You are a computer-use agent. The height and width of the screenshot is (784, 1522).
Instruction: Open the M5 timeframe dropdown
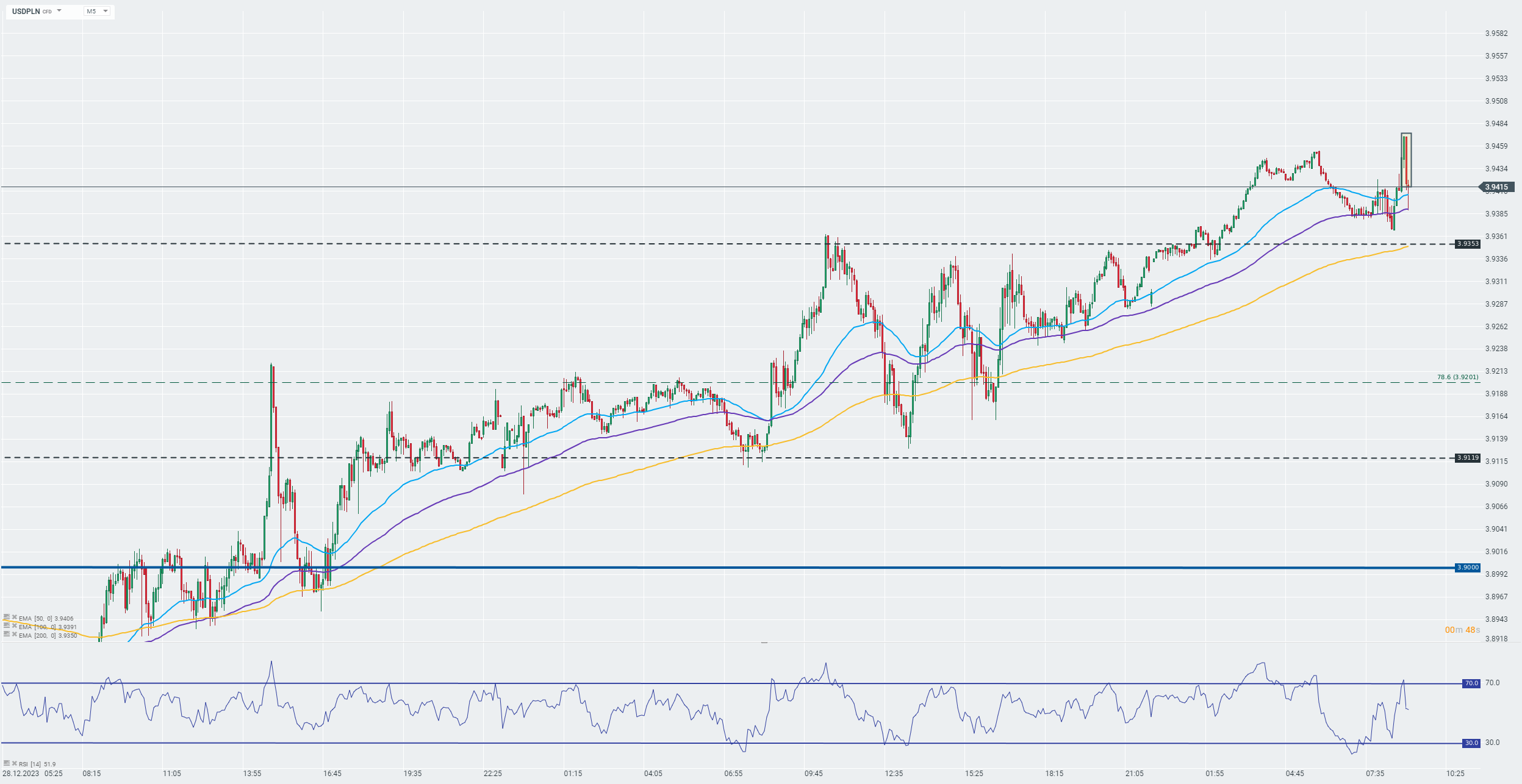(x=98, y=11)
